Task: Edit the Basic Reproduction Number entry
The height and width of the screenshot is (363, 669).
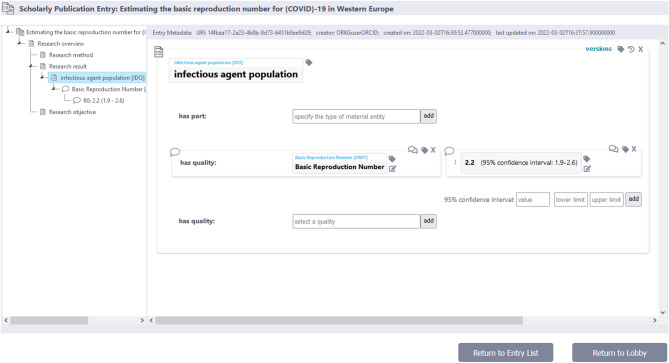Action: (x=393, y=168)
